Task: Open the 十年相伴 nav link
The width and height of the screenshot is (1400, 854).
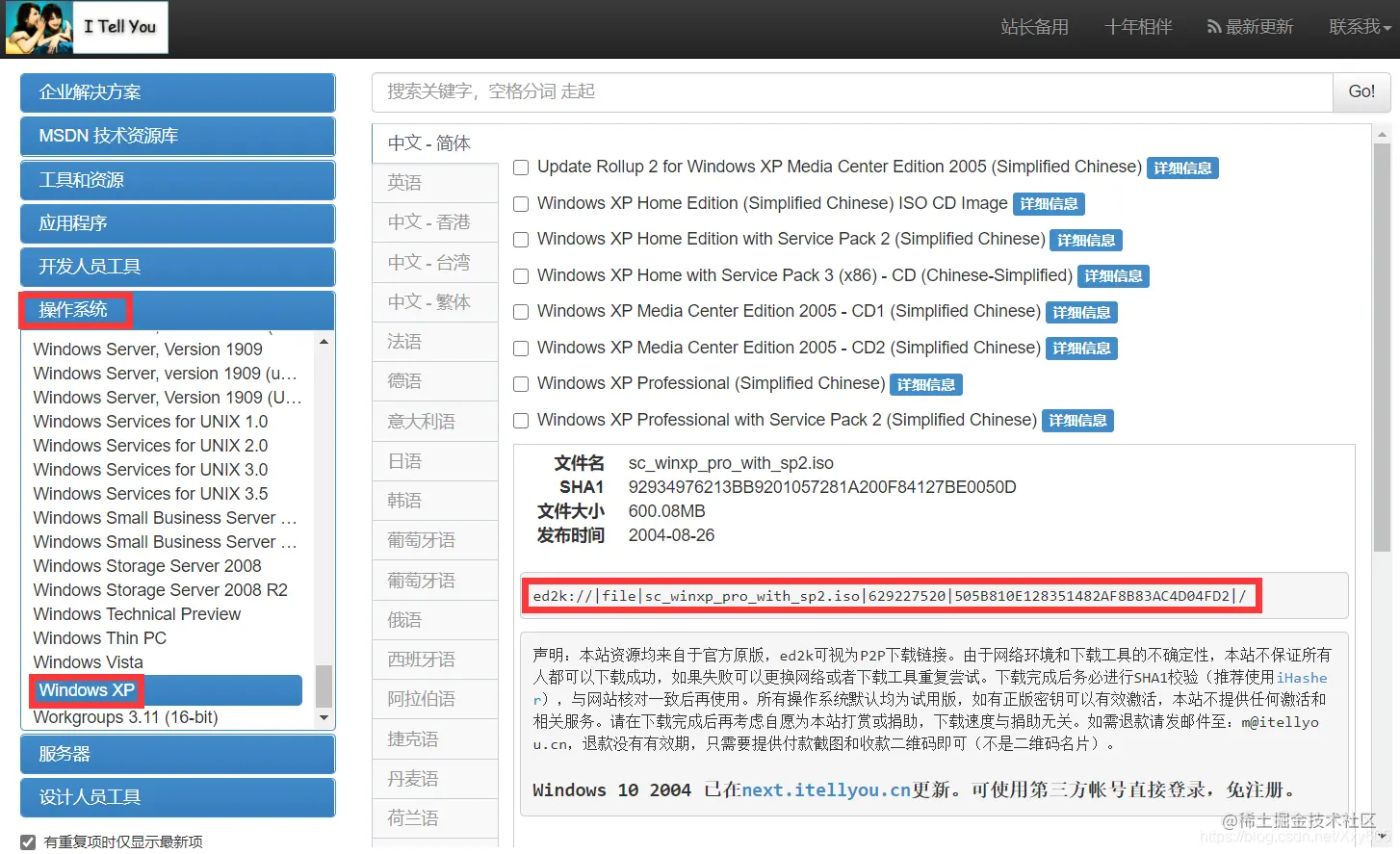Action: (x=1138, y=27)
